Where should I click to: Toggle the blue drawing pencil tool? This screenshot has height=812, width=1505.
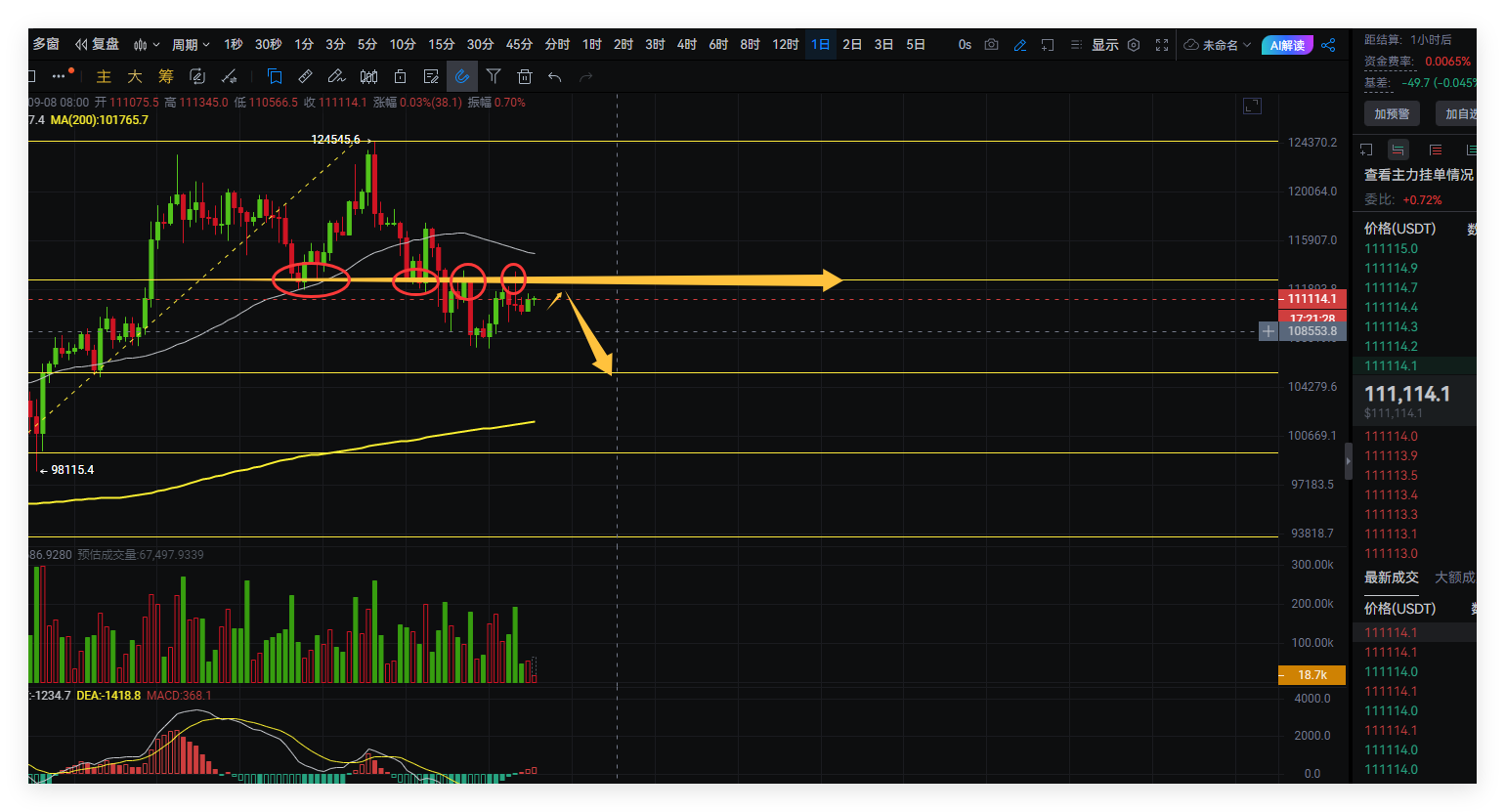[1020, 45]
